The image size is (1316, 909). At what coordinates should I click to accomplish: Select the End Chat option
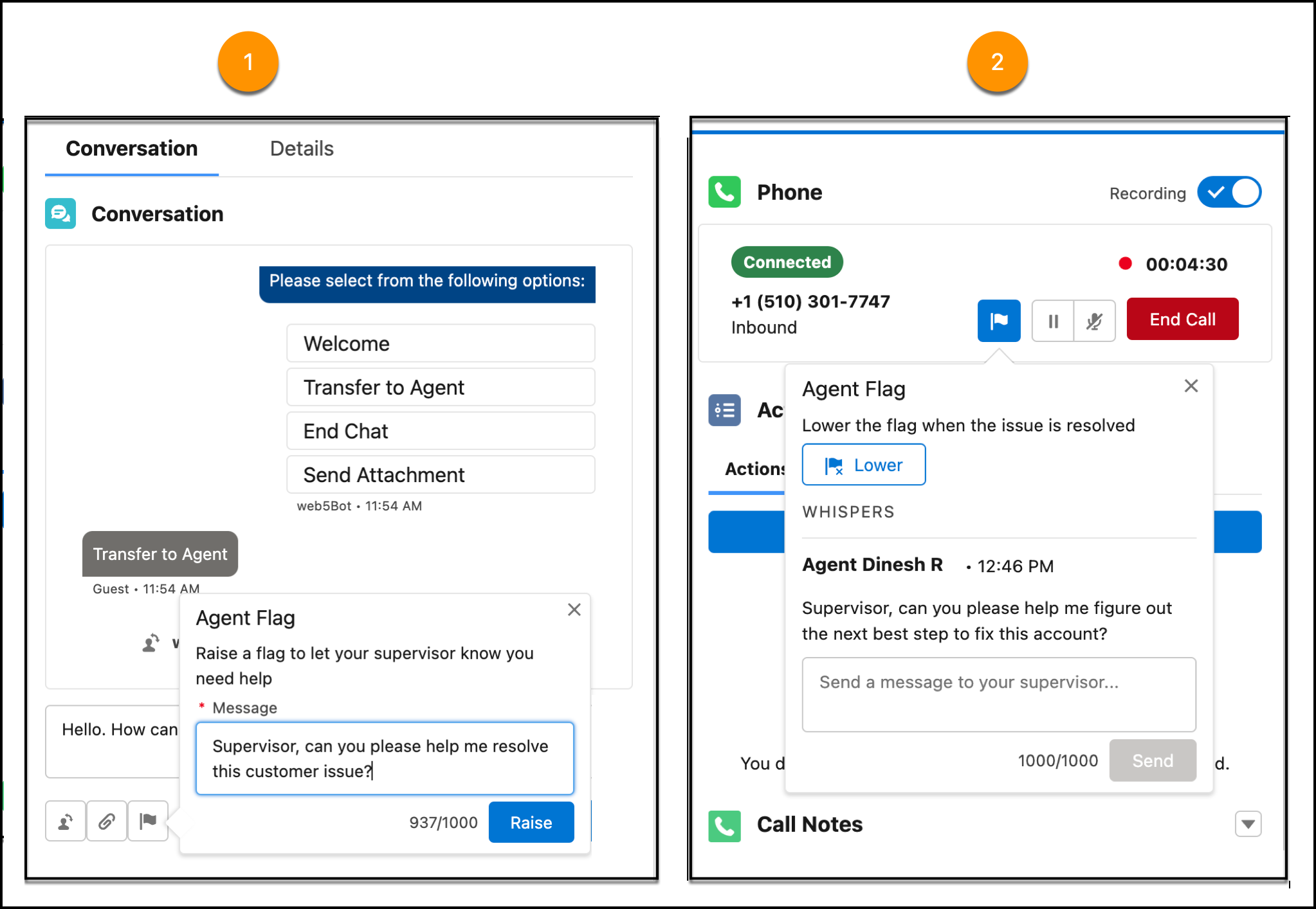(x=441, y=431)
